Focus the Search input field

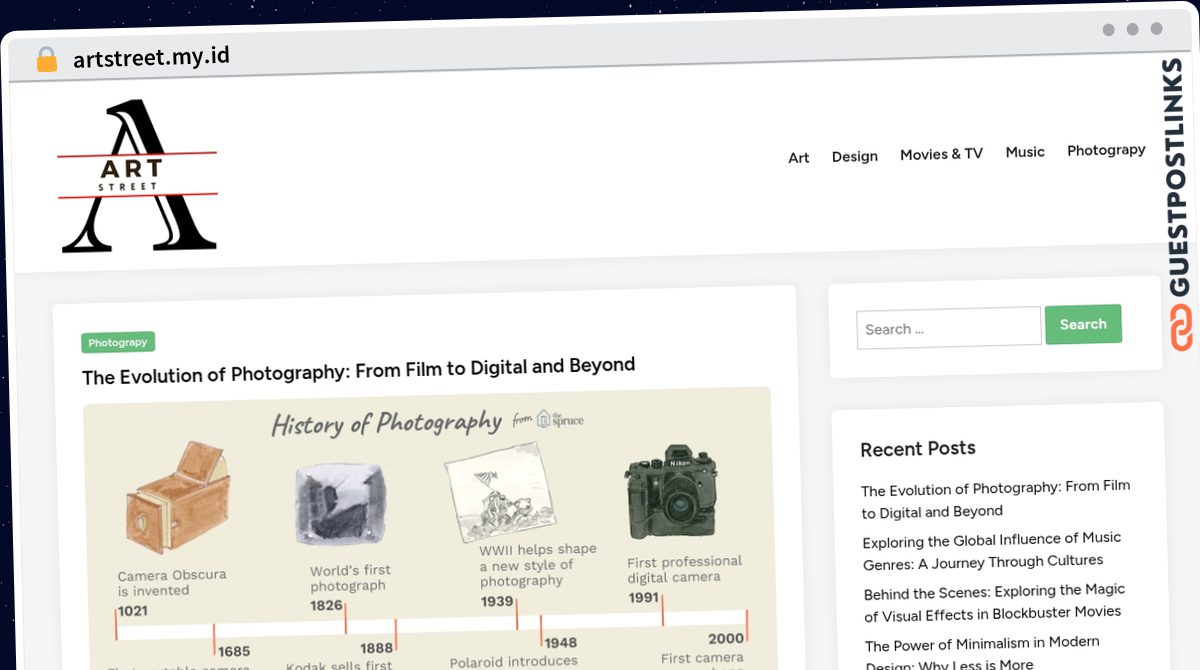(948, 328)
